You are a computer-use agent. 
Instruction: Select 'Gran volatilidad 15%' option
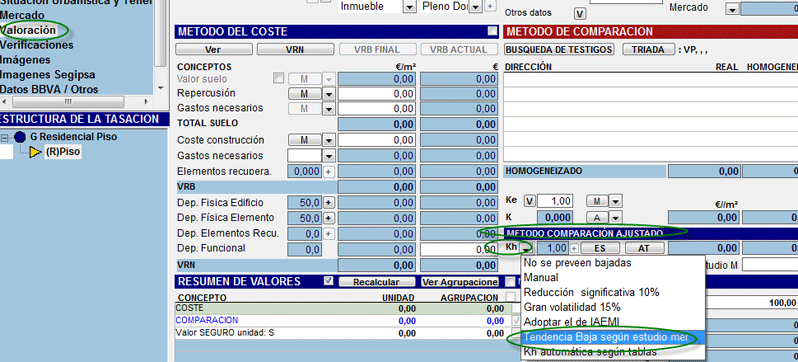point(612,308)
